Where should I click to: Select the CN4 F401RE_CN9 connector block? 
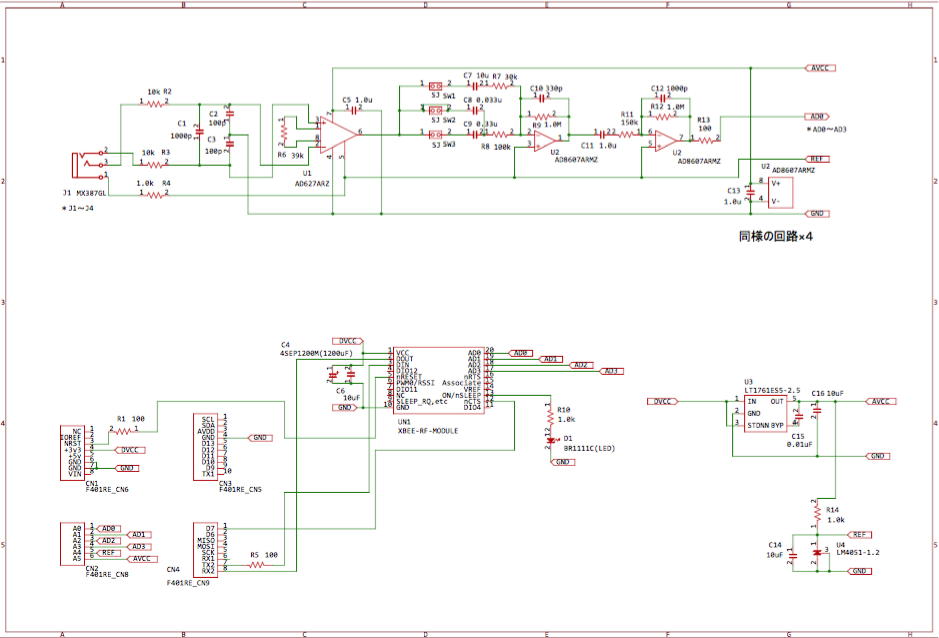[x=205, y=550]
